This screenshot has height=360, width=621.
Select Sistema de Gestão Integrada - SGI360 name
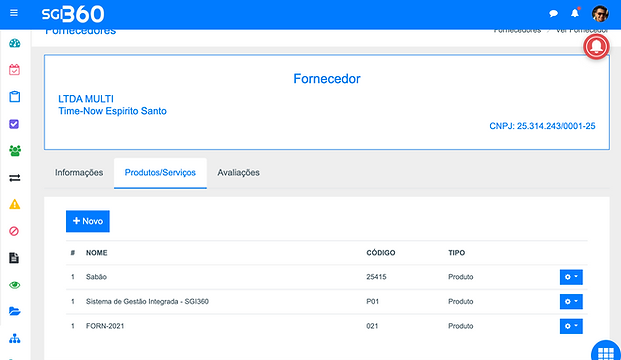[x=147, y=301]
